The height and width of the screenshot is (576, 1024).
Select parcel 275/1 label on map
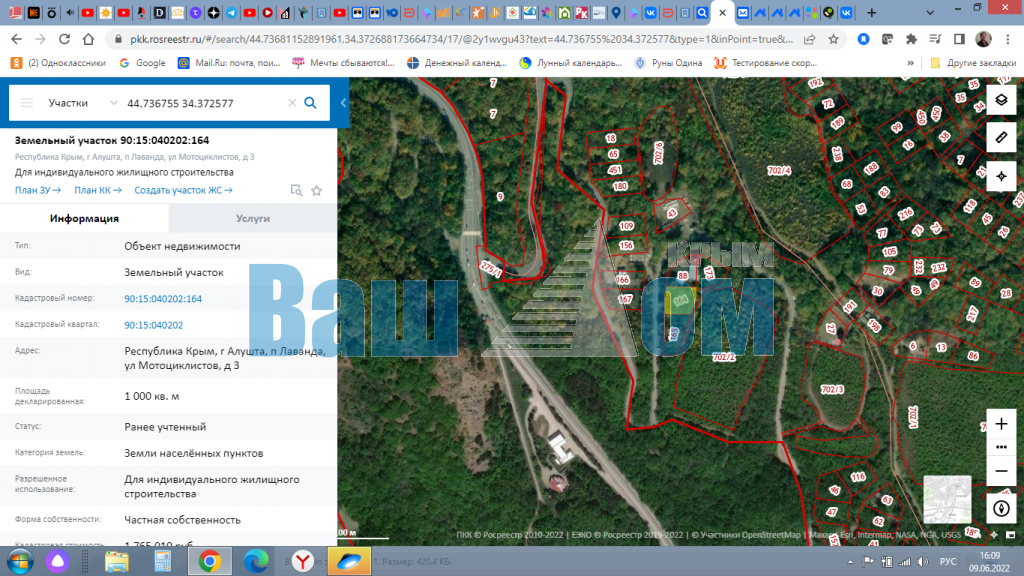coord(490,268)
